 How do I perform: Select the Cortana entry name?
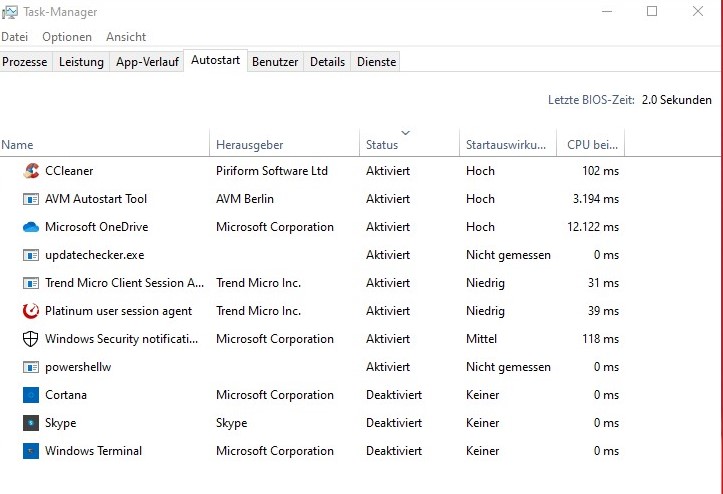pos(66,395)
